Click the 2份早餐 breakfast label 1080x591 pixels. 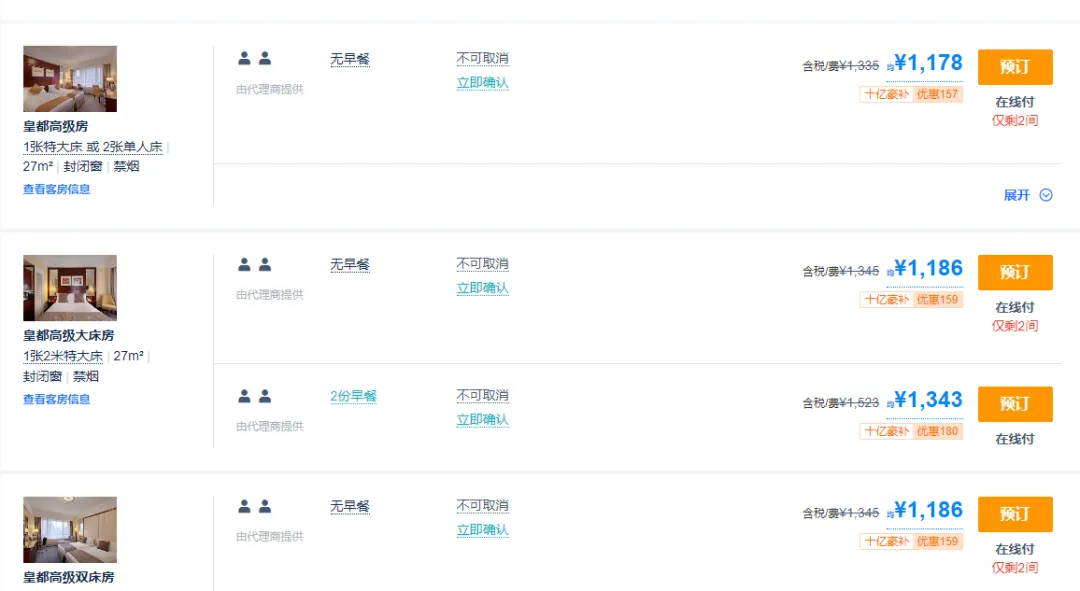[x=353, y=396]
